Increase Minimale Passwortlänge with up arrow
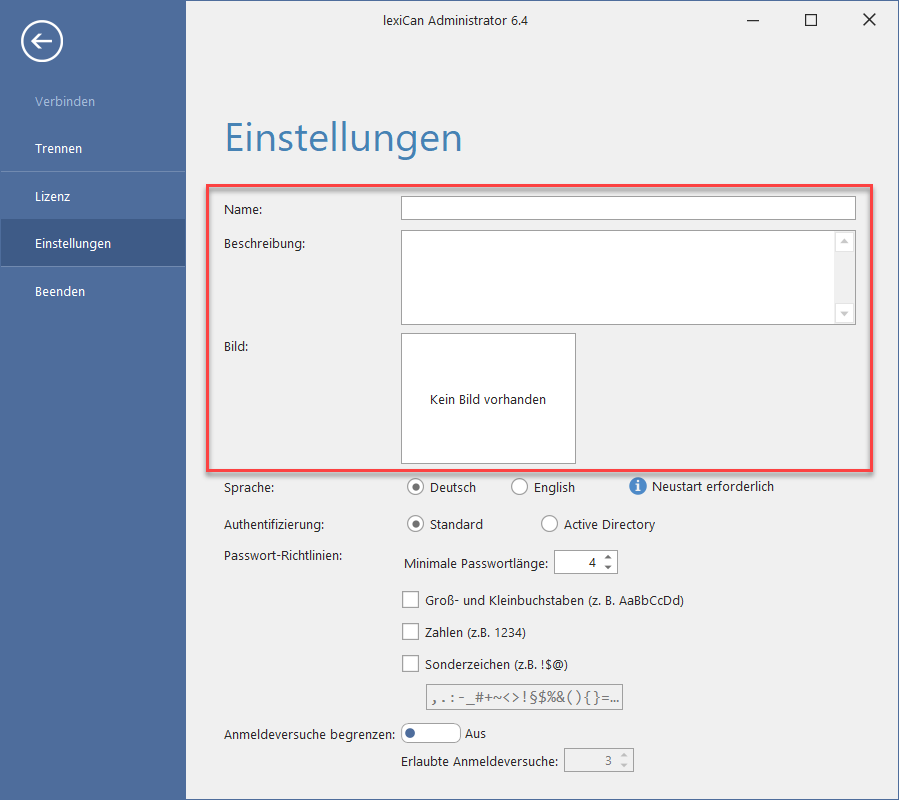This screenshot has width=899, height=800. pyautogui.click(x=609, y=558)
